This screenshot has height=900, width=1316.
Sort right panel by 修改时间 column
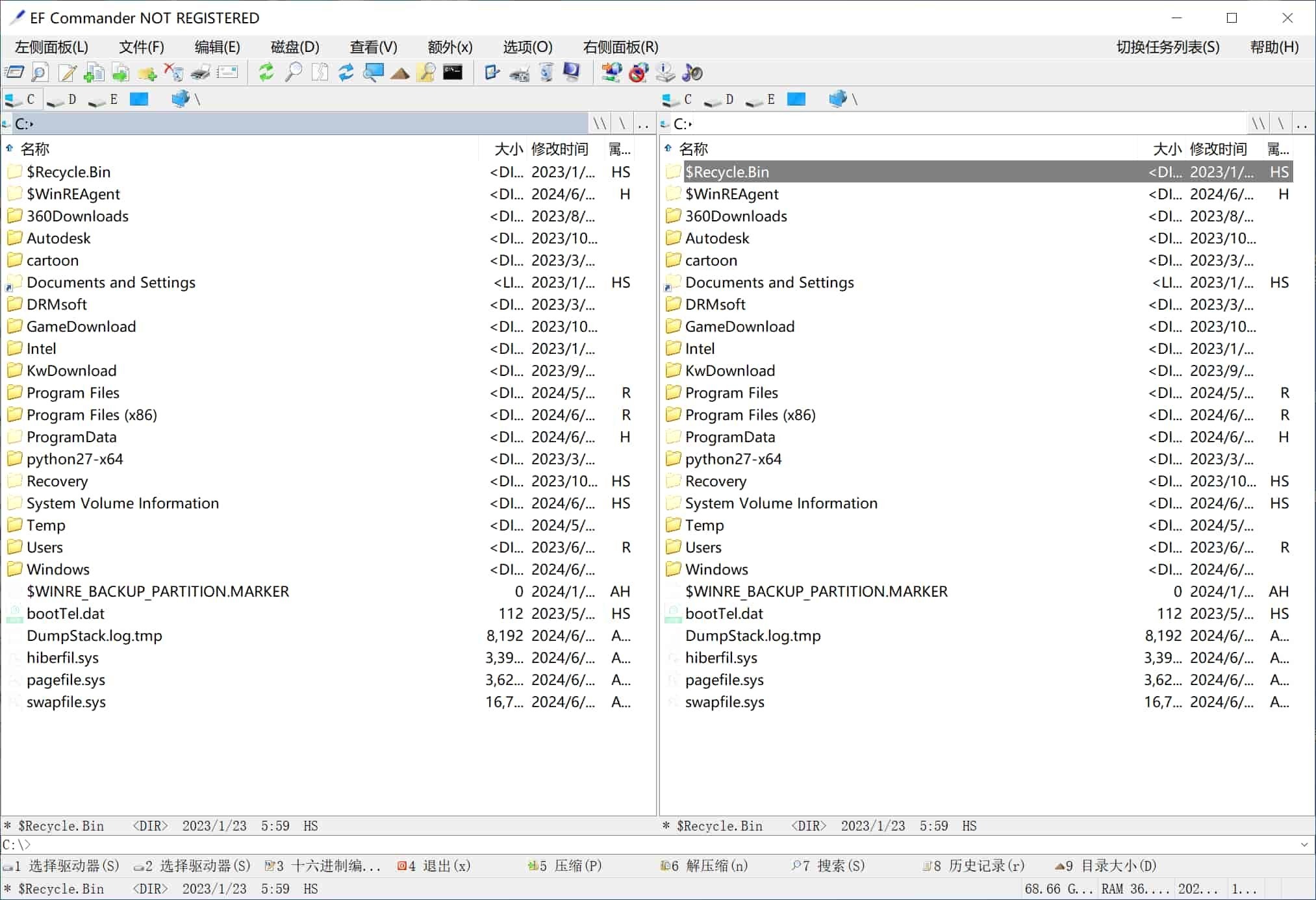[x=1218, y=149]
